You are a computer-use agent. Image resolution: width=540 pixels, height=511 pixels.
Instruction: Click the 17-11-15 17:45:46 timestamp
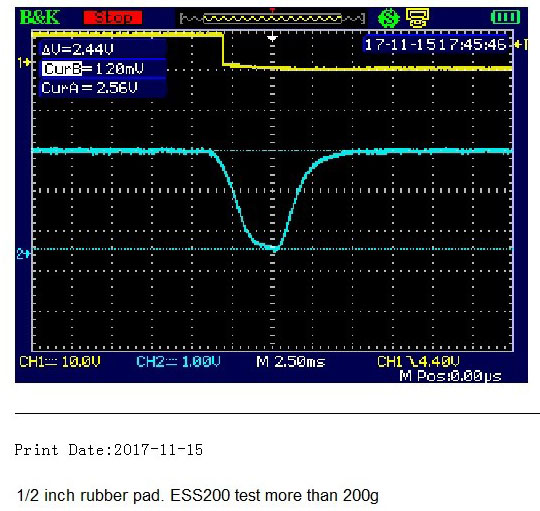436,45
